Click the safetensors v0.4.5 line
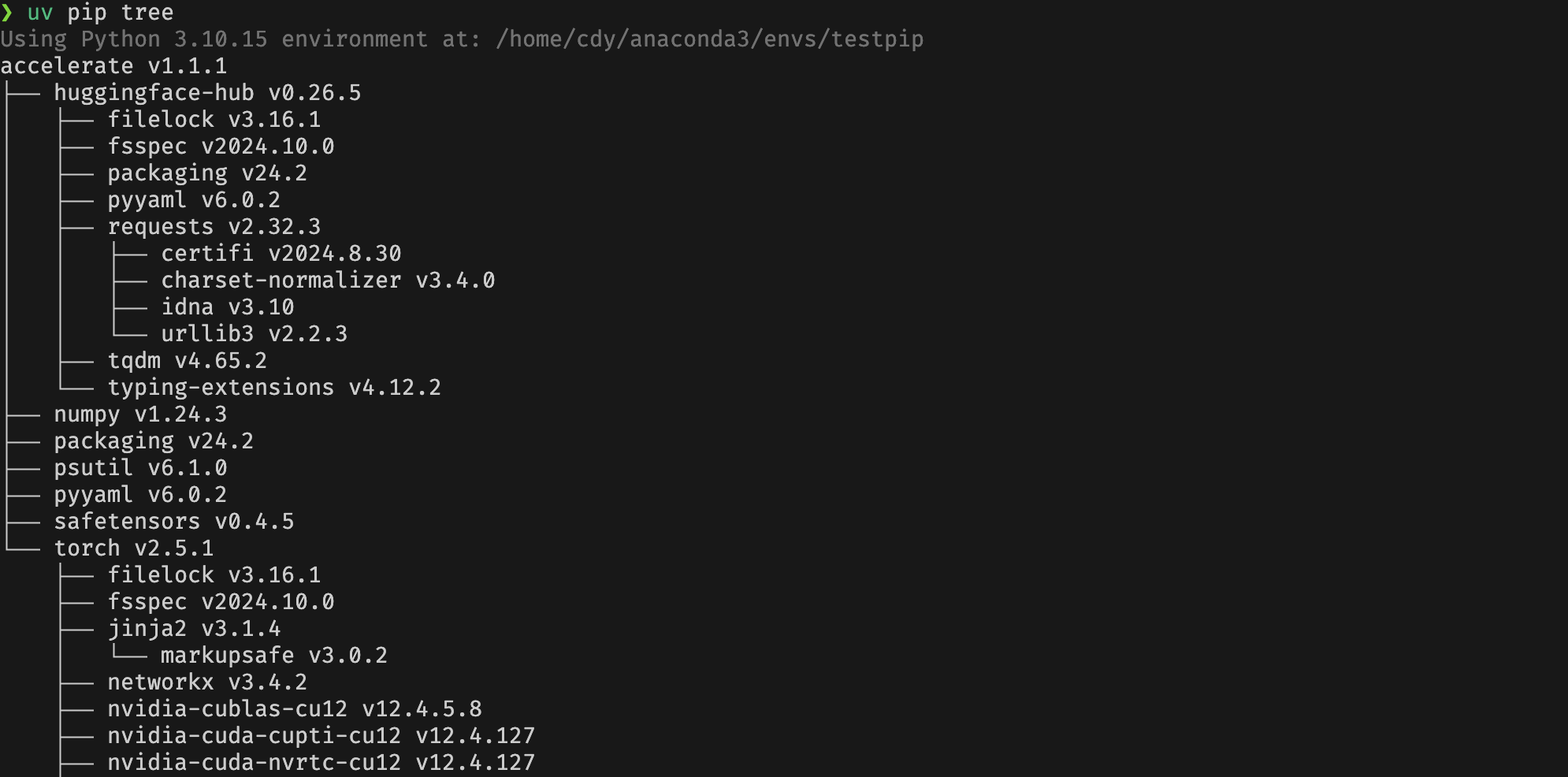Screen dimensions: 1568x777 (174, 522)
